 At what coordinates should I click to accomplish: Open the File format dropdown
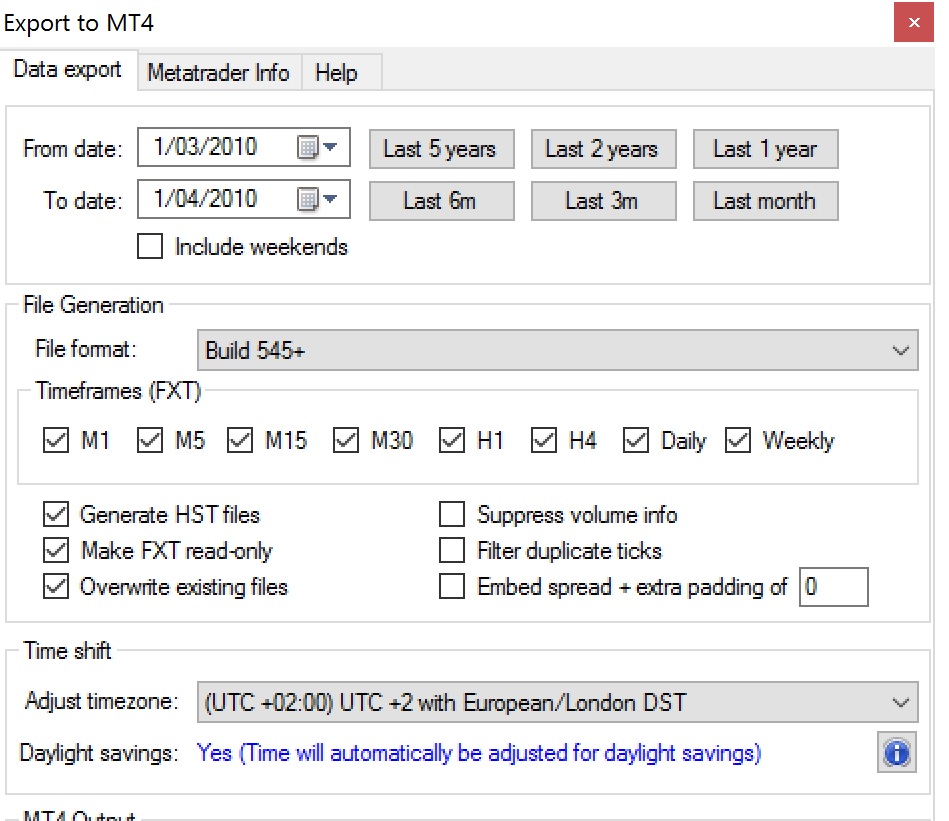557,350
